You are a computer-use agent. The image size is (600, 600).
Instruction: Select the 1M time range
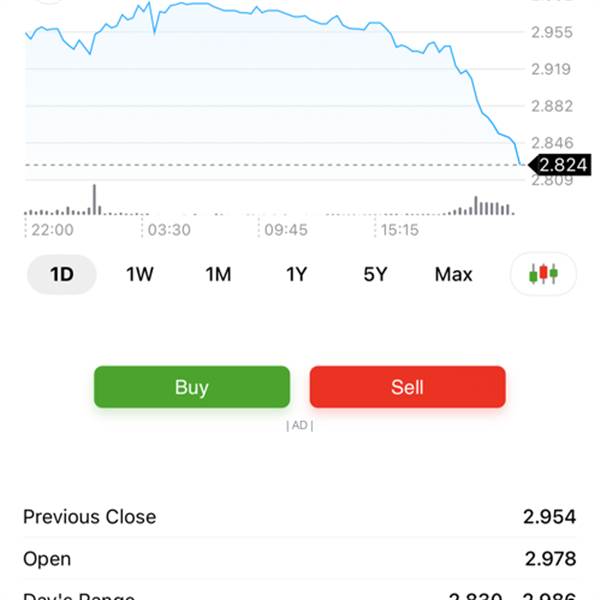(218, 274)
